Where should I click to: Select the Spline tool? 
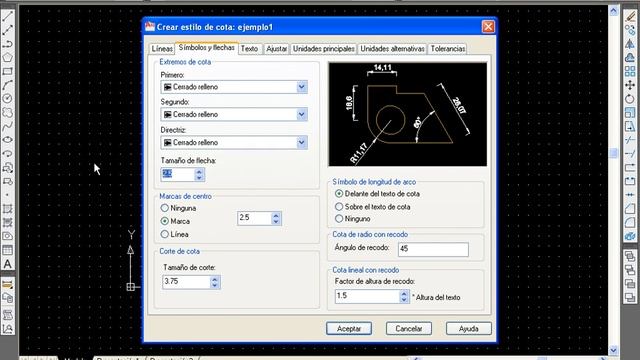click(7, 126)
